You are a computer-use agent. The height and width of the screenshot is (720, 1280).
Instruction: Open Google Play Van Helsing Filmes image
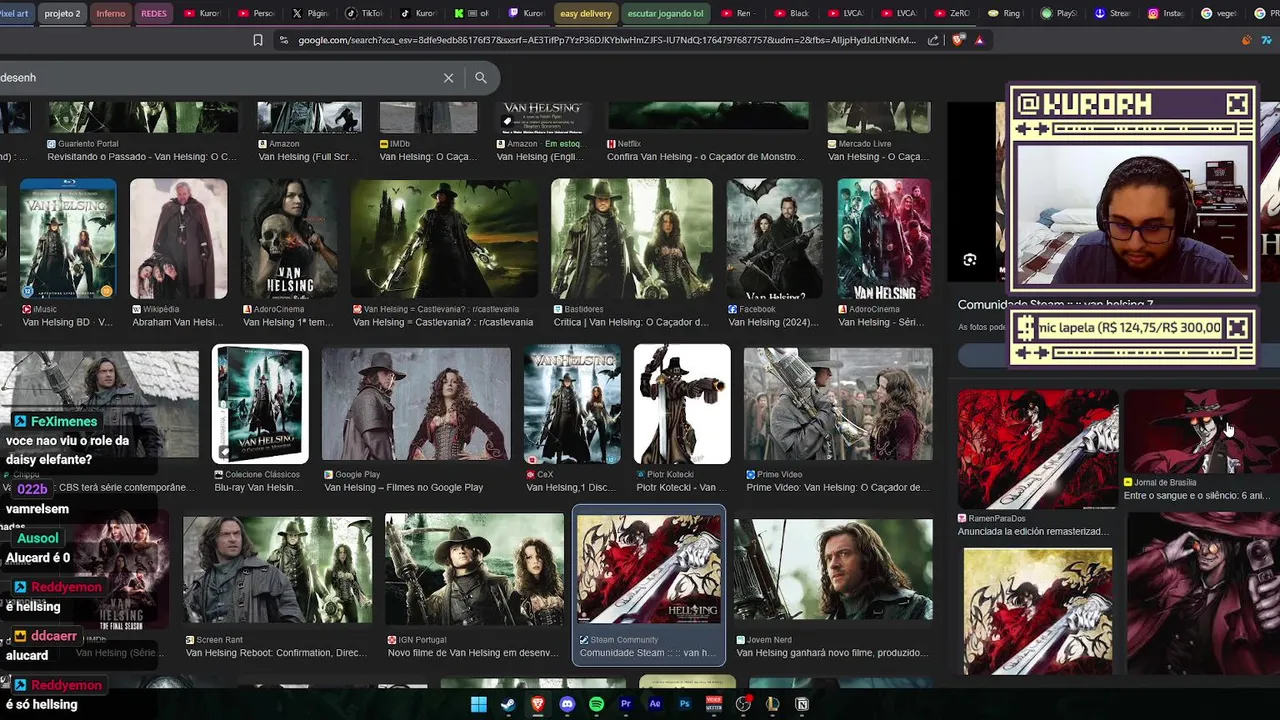[416, 404]
